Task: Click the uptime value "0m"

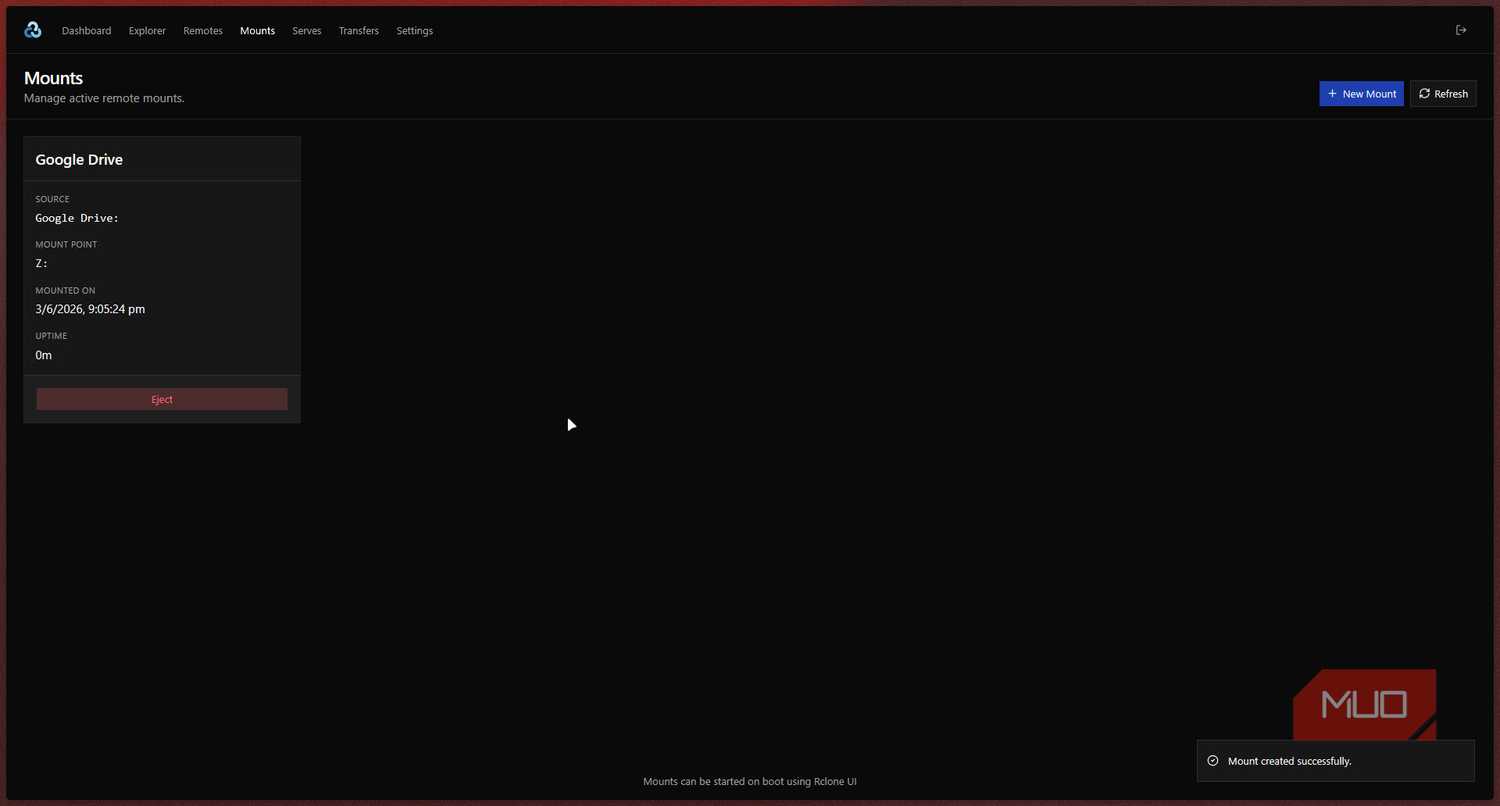Action: tap(44, 355)
